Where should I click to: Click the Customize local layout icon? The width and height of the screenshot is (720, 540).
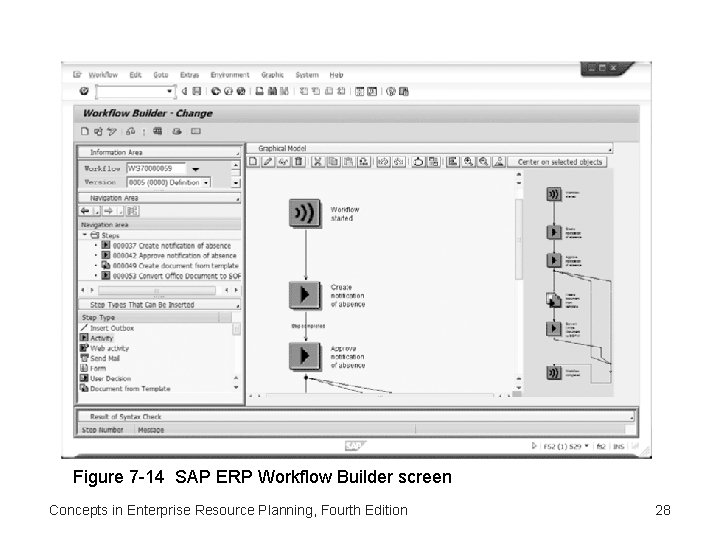coord(404,91)
